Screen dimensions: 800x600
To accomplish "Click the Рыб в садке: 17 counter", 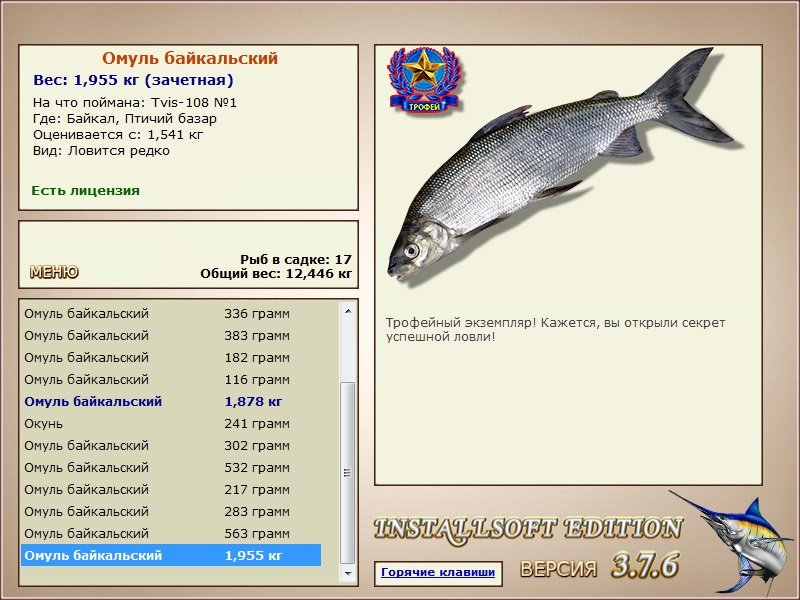I will [x=296, y=259].
